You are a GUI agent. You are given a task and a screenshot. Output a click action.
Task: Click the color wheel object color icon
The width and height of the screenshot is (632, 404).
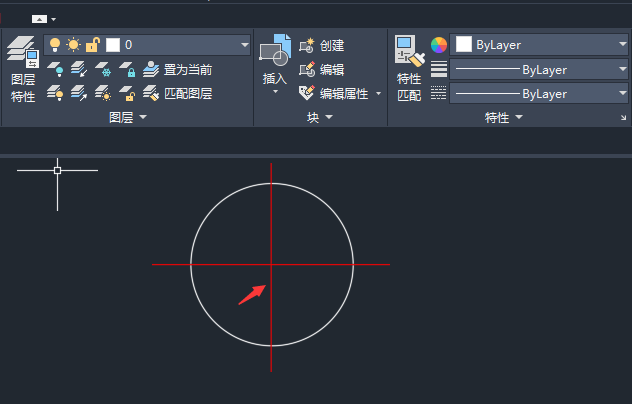[x=439, y=45]
